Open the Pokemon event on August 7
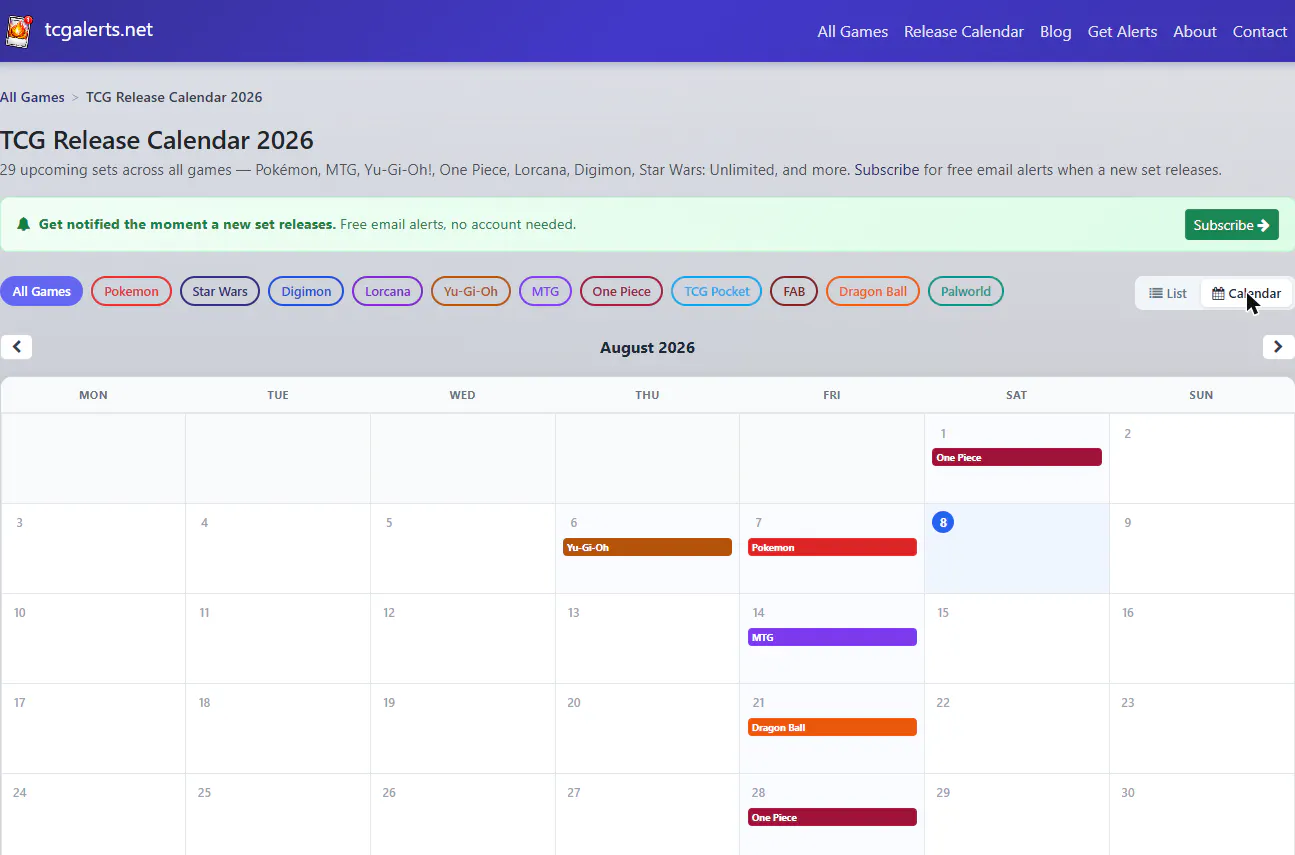The image size is (1295, 855). [832, 547]
